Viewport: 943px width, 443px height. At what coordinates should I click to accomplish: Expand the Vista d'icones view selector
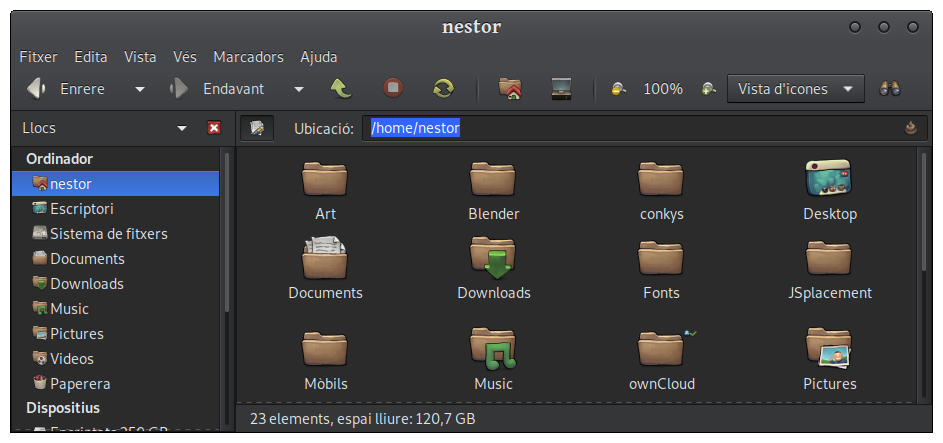[x=795, y=89]
